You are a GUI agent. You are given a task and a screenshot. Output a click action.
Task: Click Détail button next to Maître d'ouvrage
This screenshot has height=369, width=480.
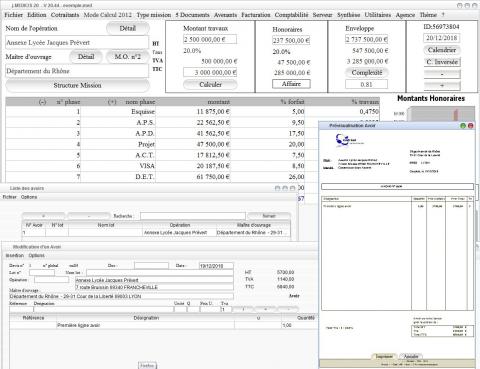point(86,57)
